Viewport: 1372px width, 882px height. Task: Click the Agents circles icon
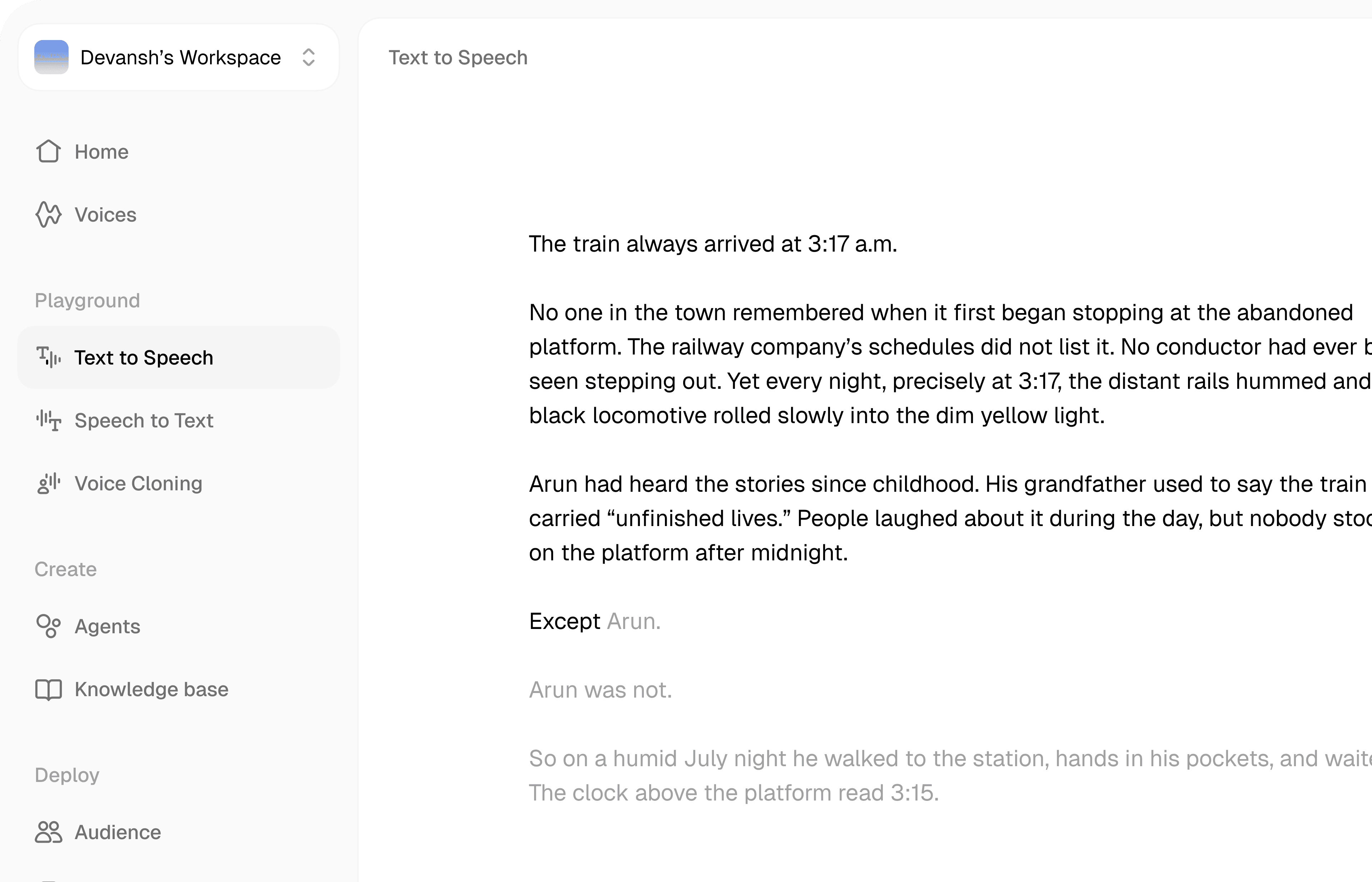click(48, 626)
